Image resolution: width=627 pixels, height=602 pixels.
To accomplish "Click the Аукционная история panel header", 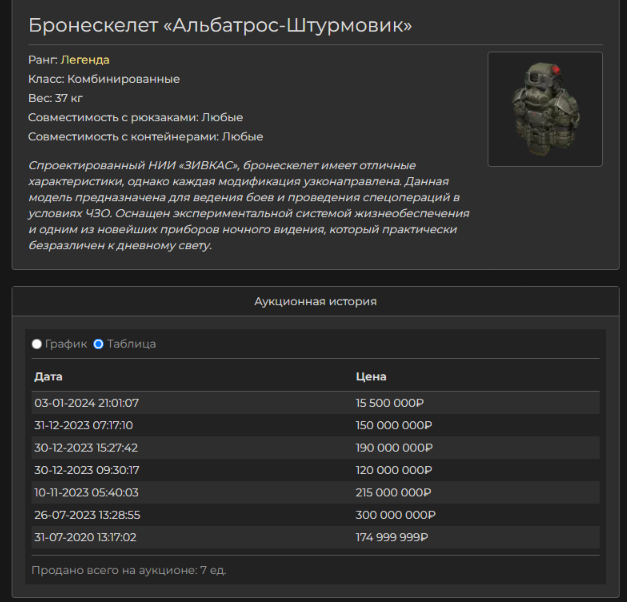I will pos(315,301).
